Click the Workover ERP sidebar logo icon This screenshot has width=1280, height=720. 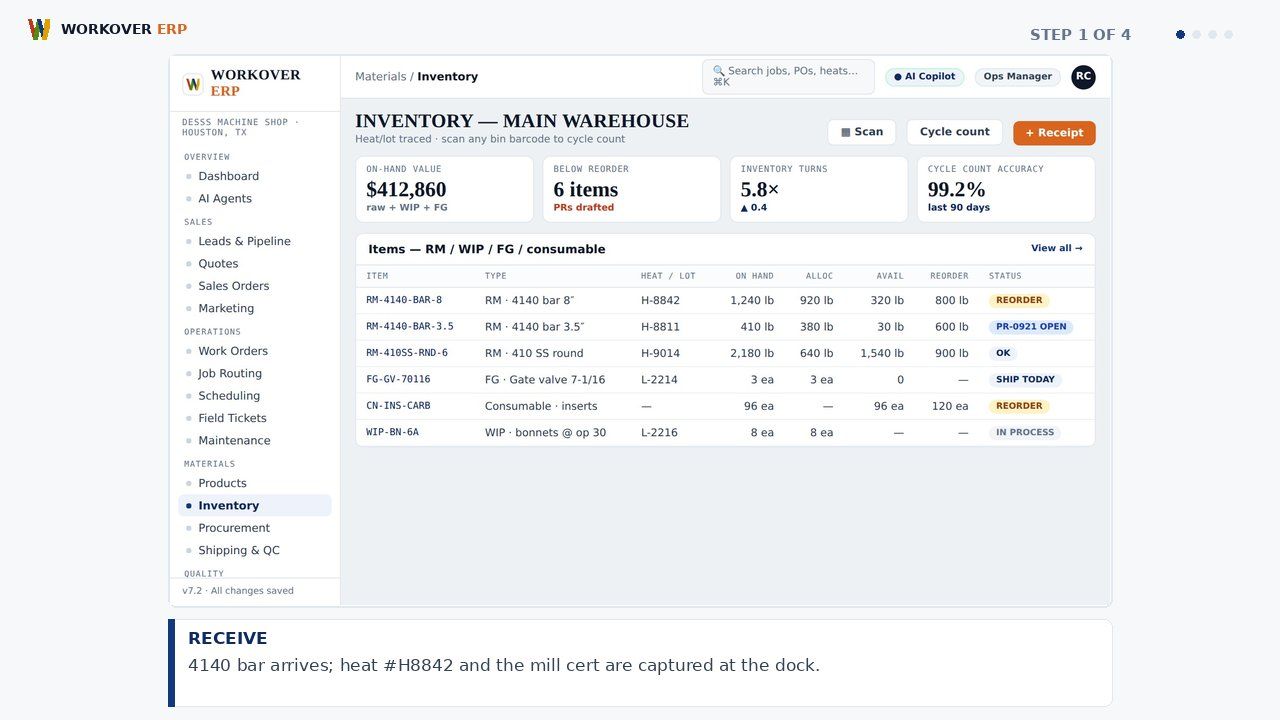[193, 84]
